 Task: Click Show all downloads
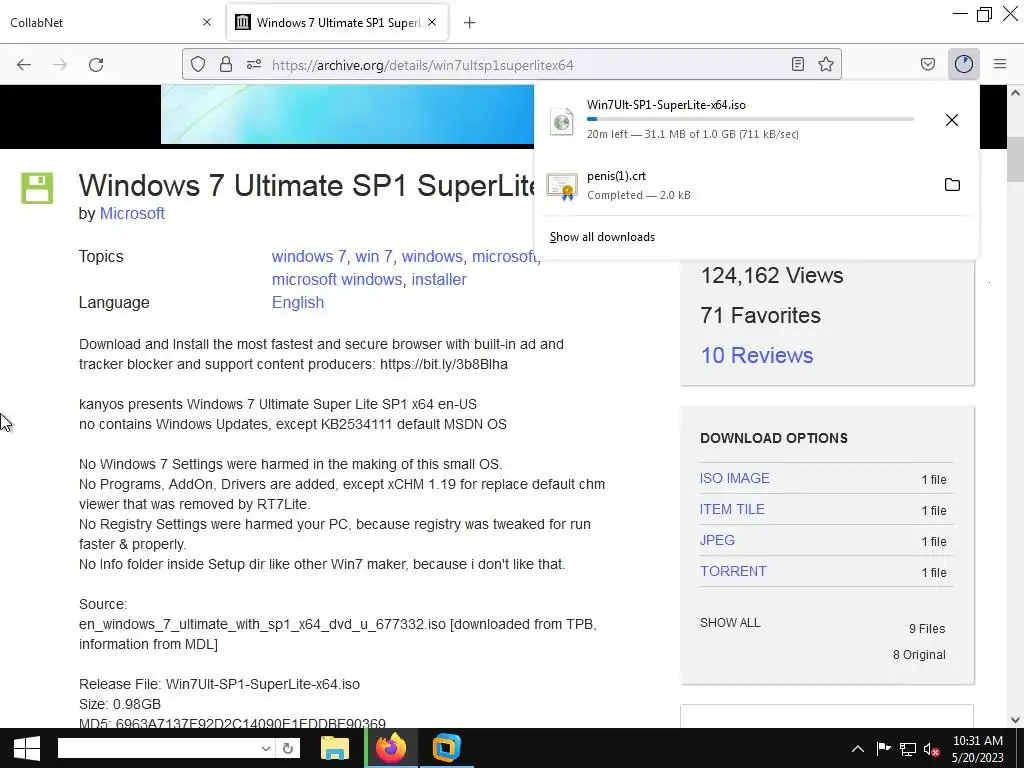(x=602, y=237)
